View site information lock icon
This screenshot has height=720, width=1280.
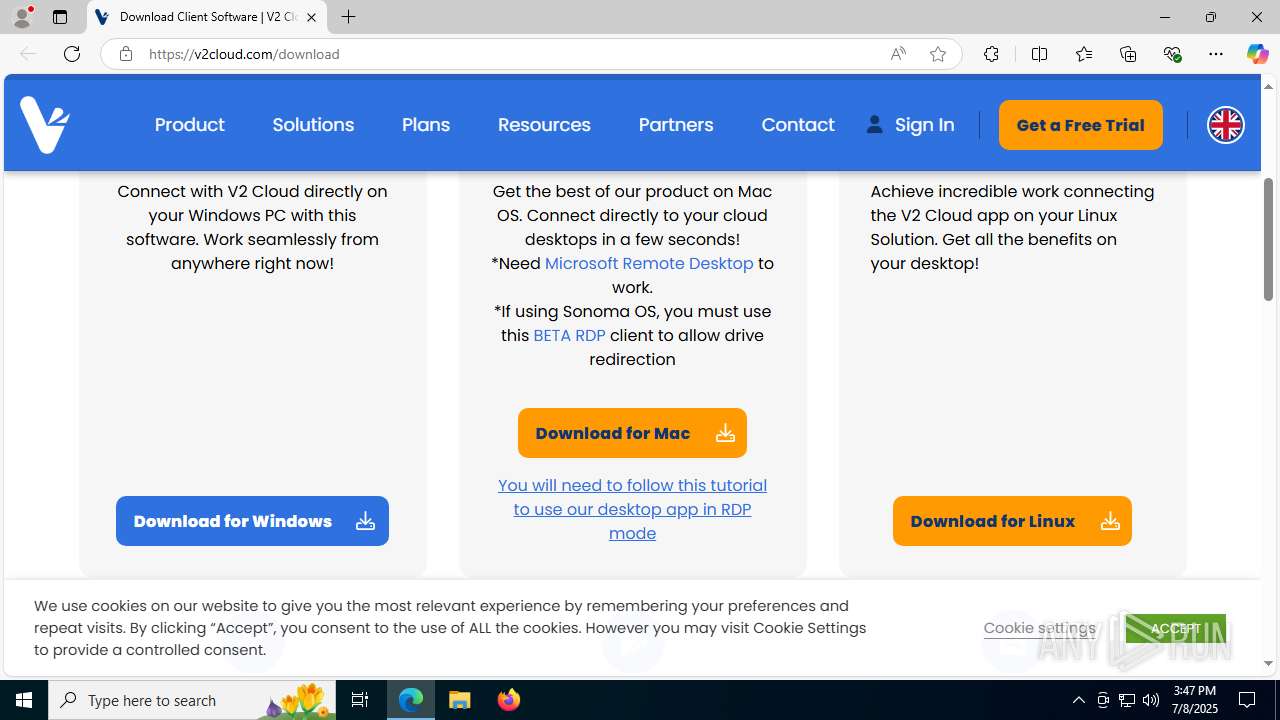click(x=126, y=54)
